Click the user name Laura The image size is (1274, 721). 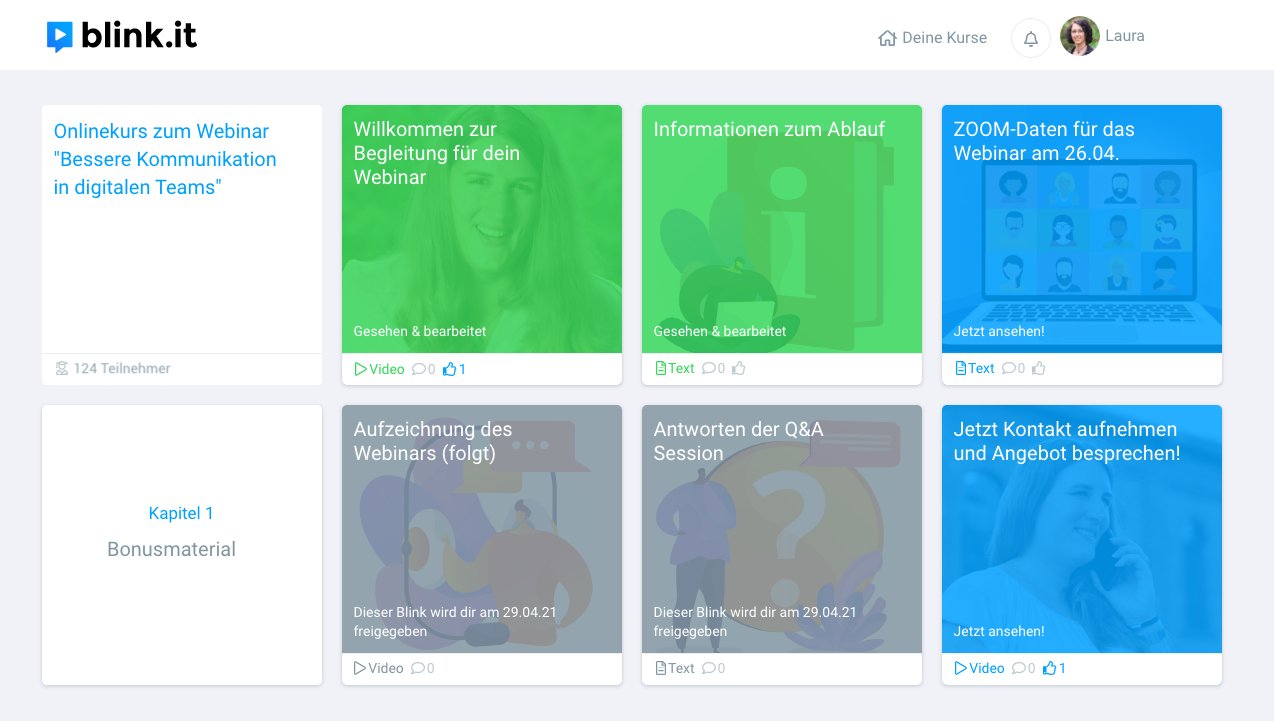[1125, 36]
